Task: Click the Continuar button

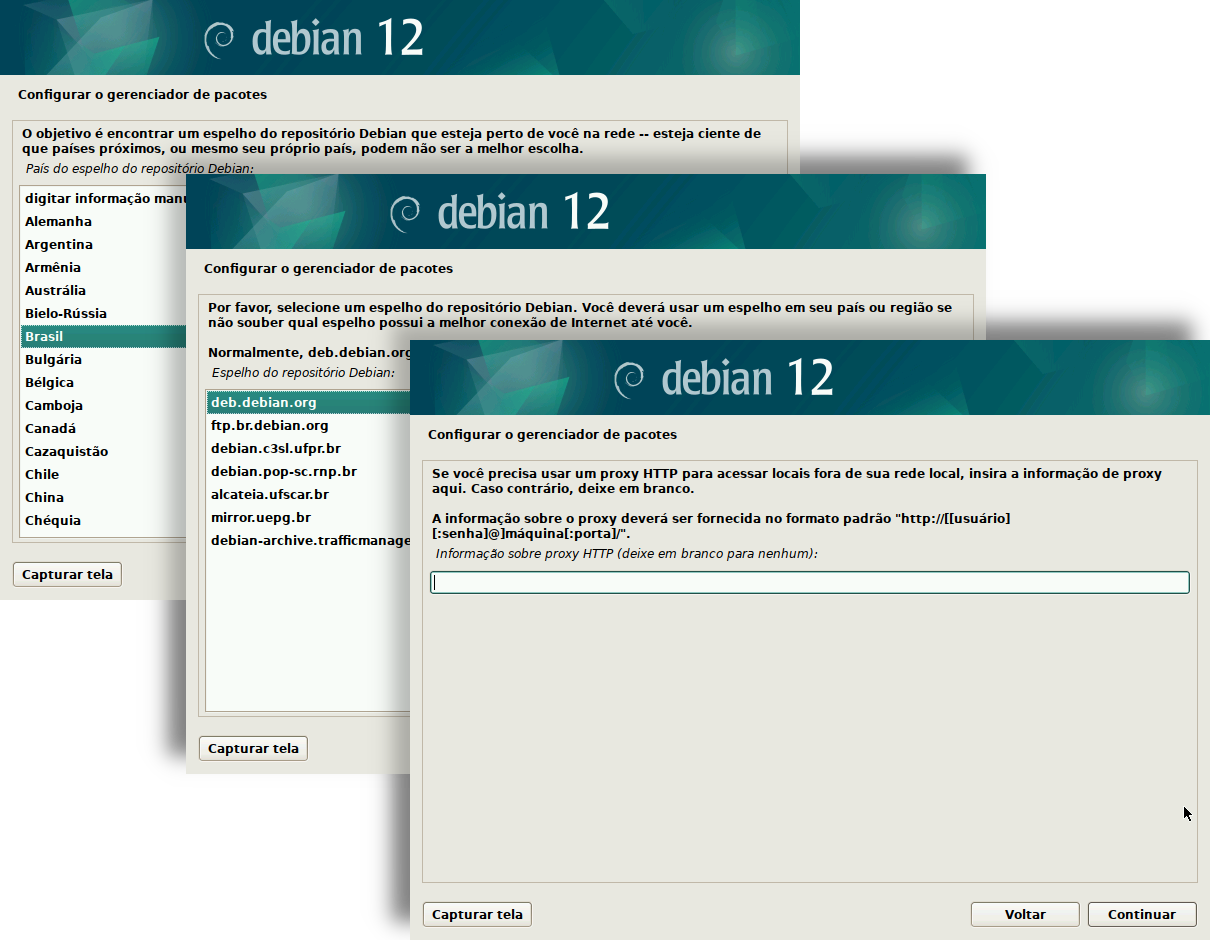Action: click(x=1142, y=914)
